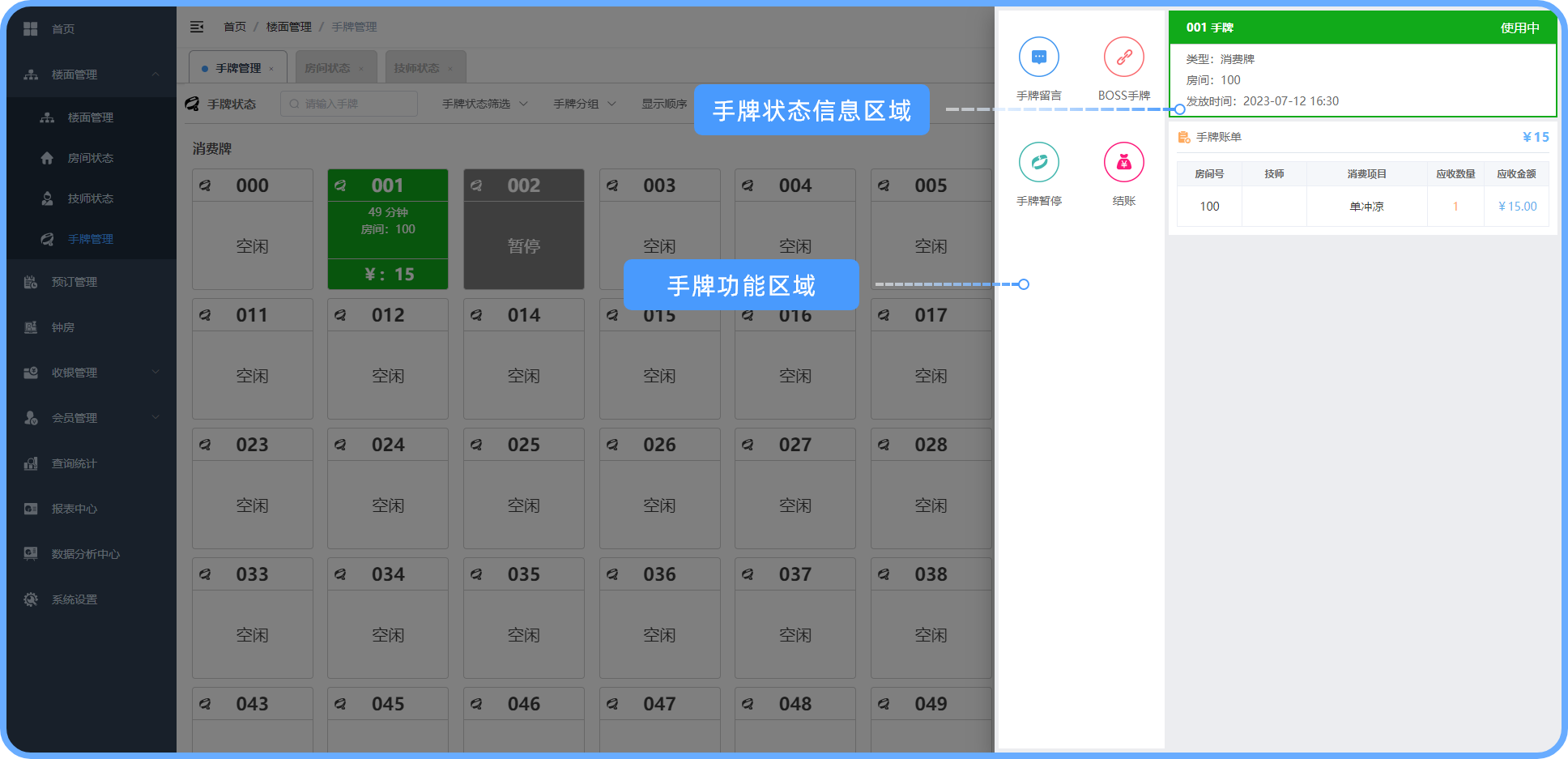Collapse the sidebar with hamburger icon

[x=197, y=27]
